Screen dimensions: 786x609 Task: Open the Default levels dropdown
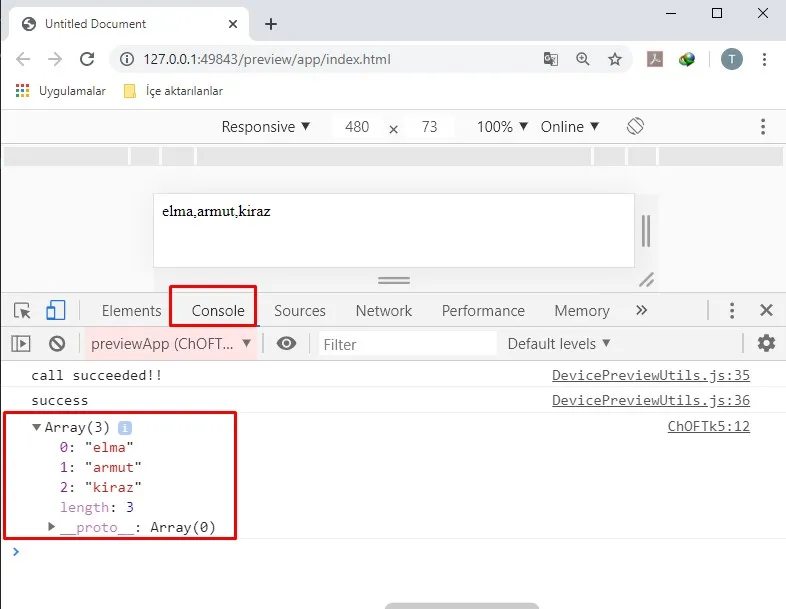point(559,344)
